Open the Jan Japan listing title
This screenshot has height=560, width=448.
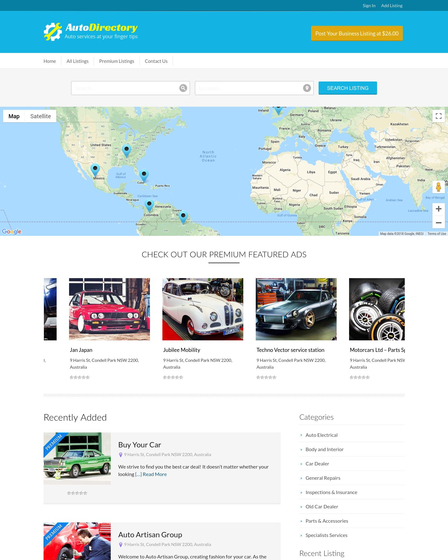(x=81, y=350)
